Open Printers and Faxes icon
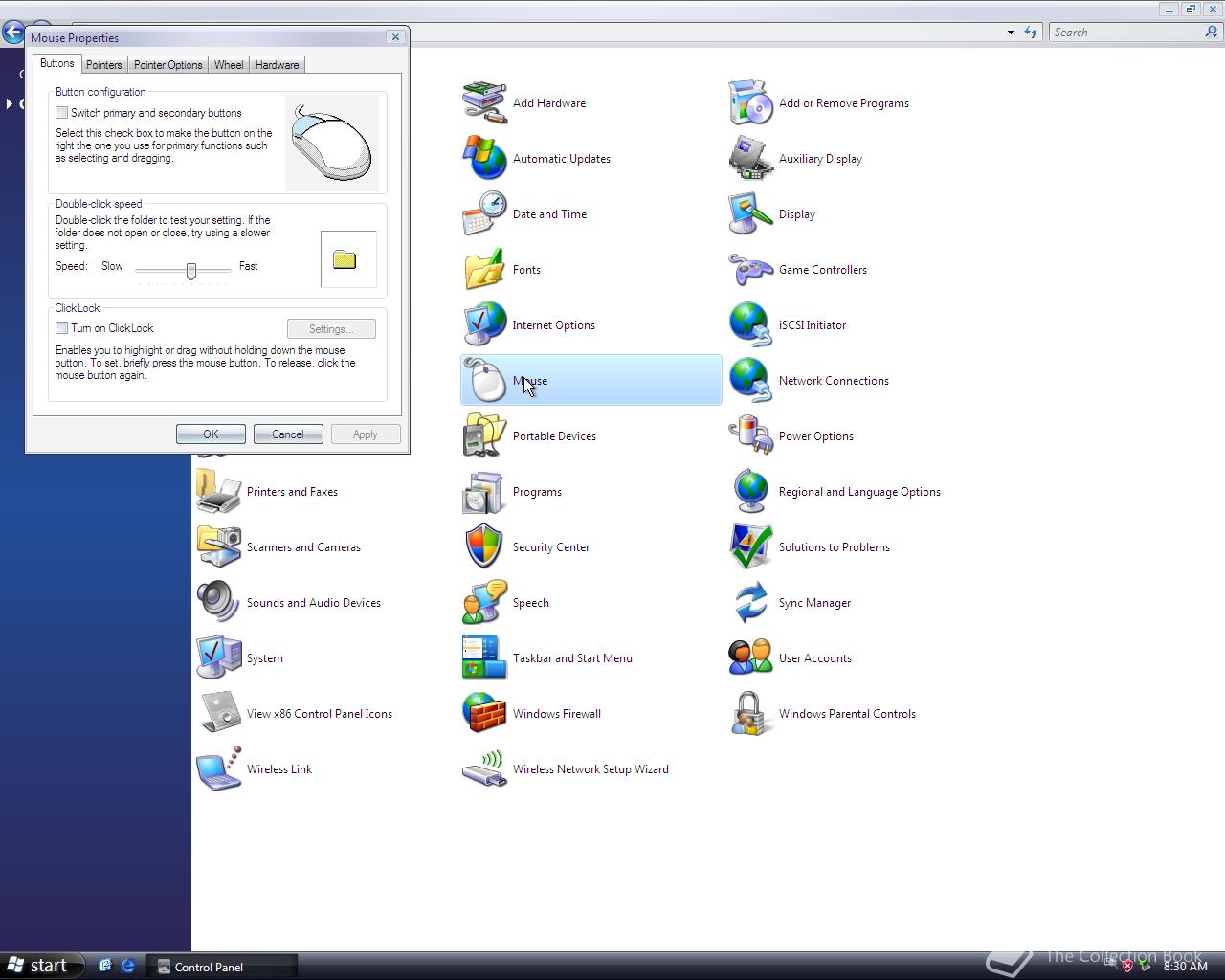This screenshot has width=1225, height=980. tap(218, 492)
